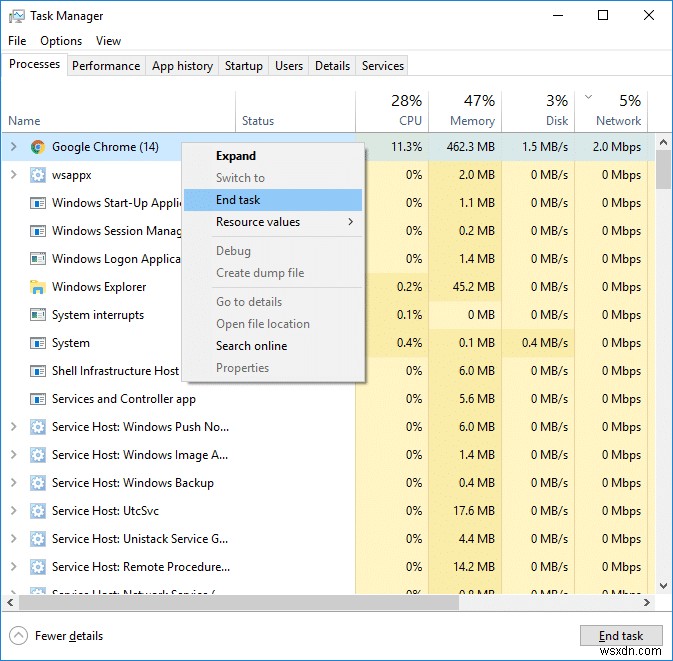Screen dimensions: 673x661
Task: Sort by the CPU column header
Action: (x=392, y=112)
